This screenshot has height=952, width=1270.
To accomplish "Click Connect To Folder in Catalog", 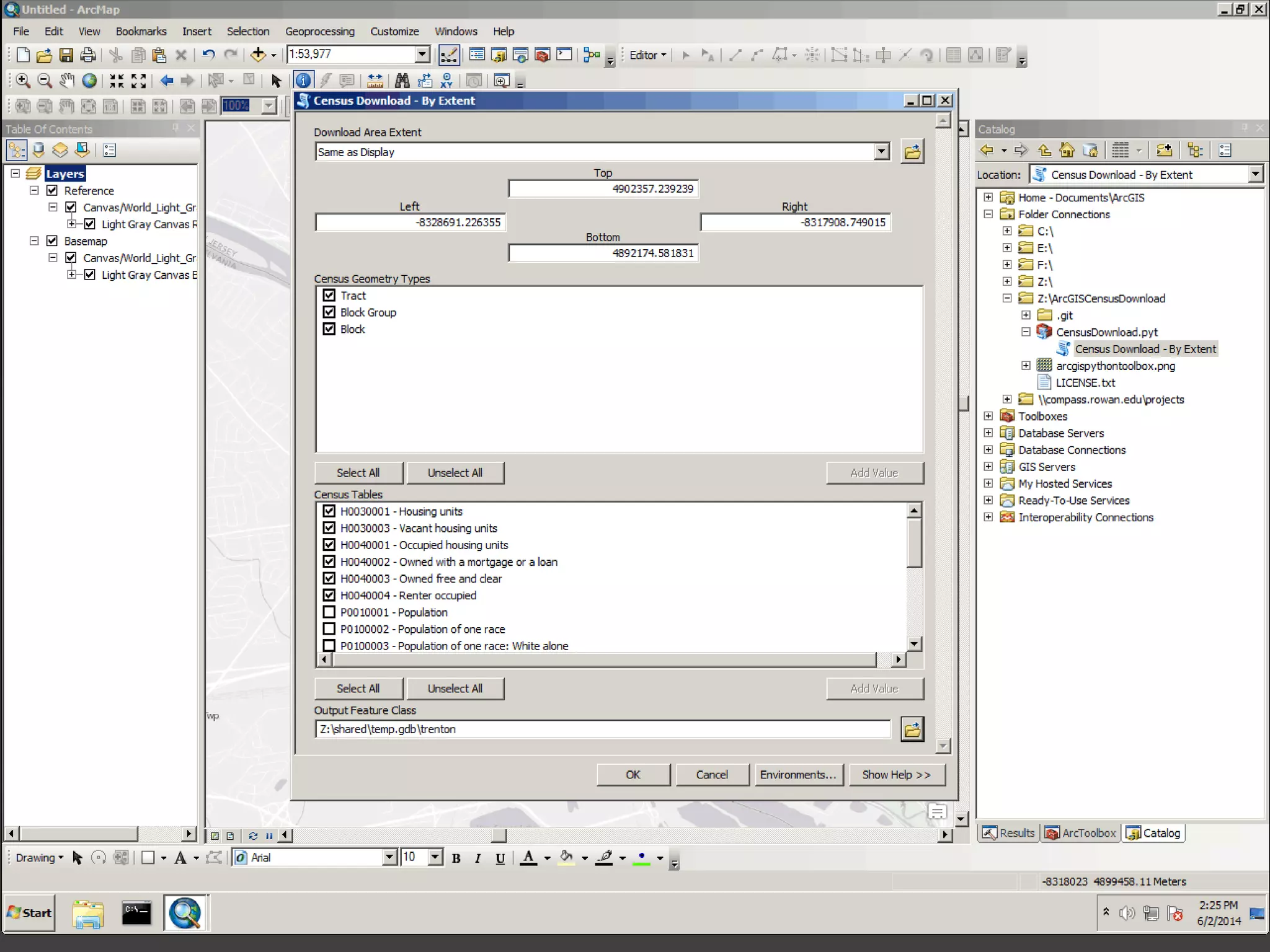I will click(1164, 151).
